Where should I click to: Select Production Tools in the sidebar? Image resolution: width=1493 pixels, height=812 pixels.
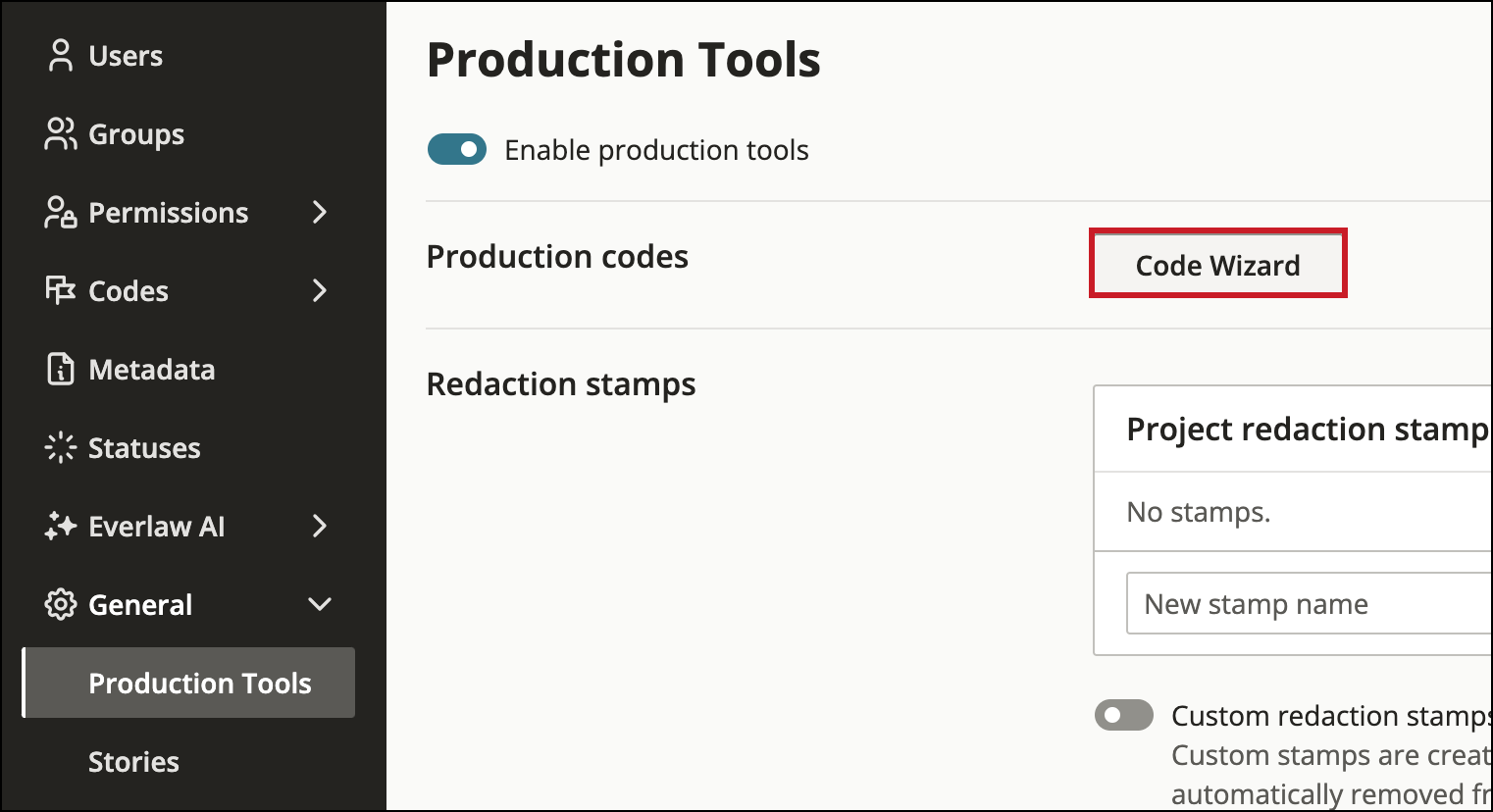point(200,683)
